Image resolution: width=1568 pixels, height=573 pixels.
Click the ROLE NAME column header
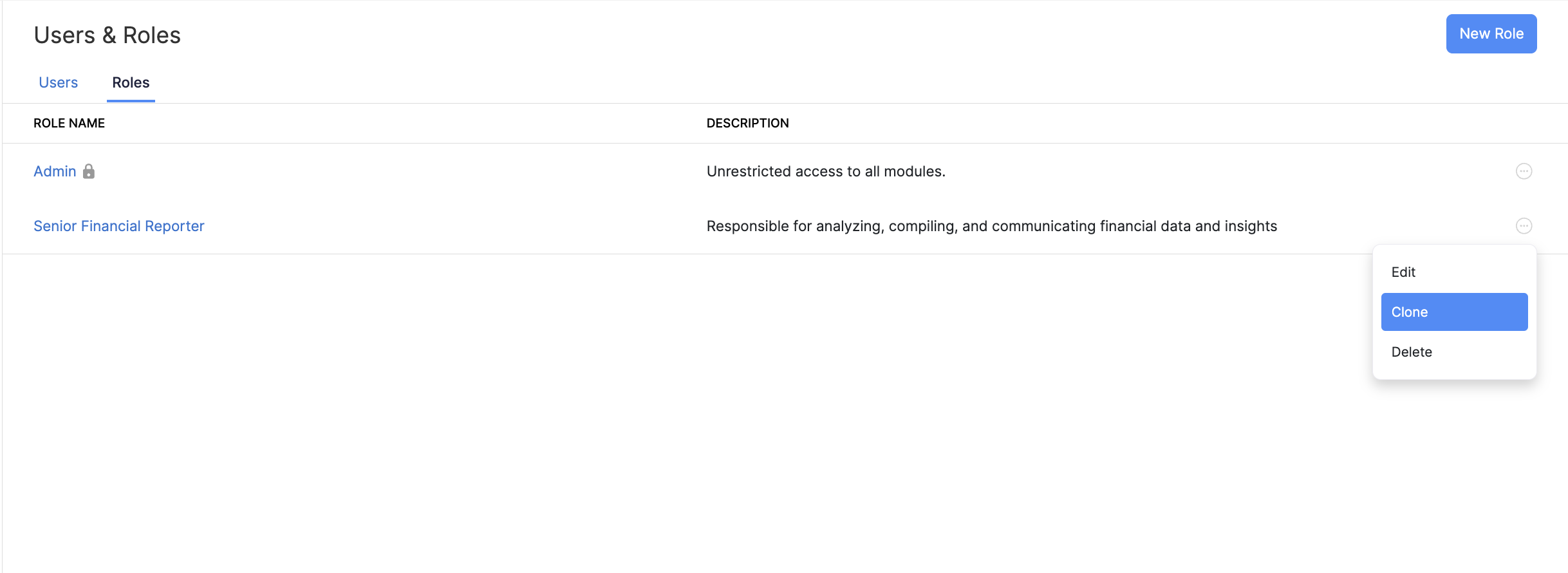69,123
